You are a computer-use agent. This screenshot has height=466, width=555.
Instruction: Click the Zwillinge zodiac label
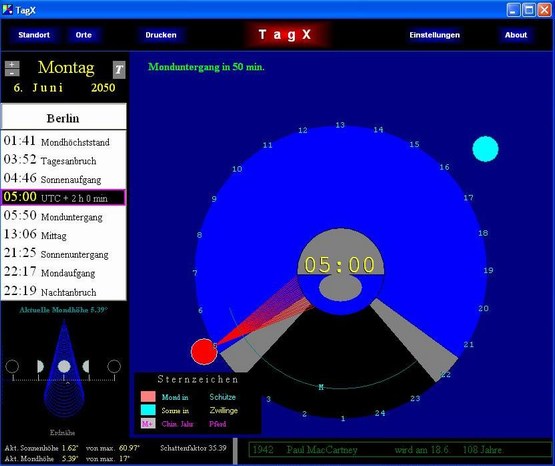coord(223,410)
